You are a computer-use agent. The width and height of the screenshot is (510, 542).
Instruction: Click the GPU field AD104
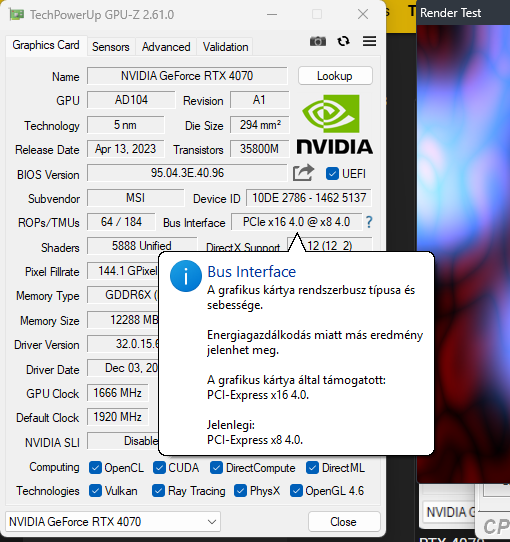pos(131,100)
